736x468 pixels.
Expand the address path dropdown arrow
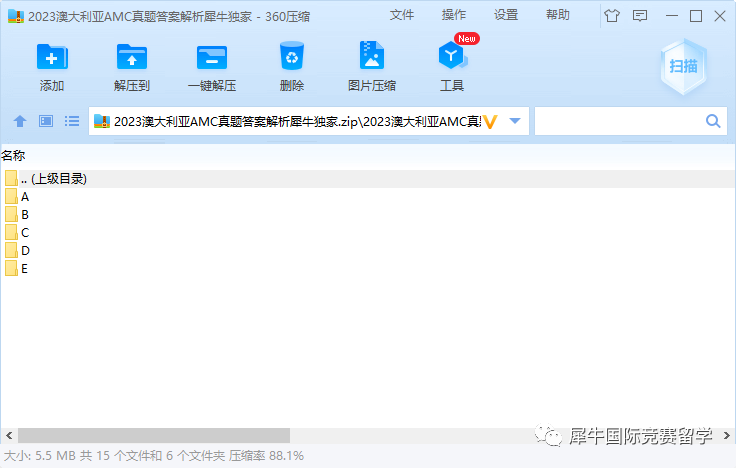(x=515, y=121)
